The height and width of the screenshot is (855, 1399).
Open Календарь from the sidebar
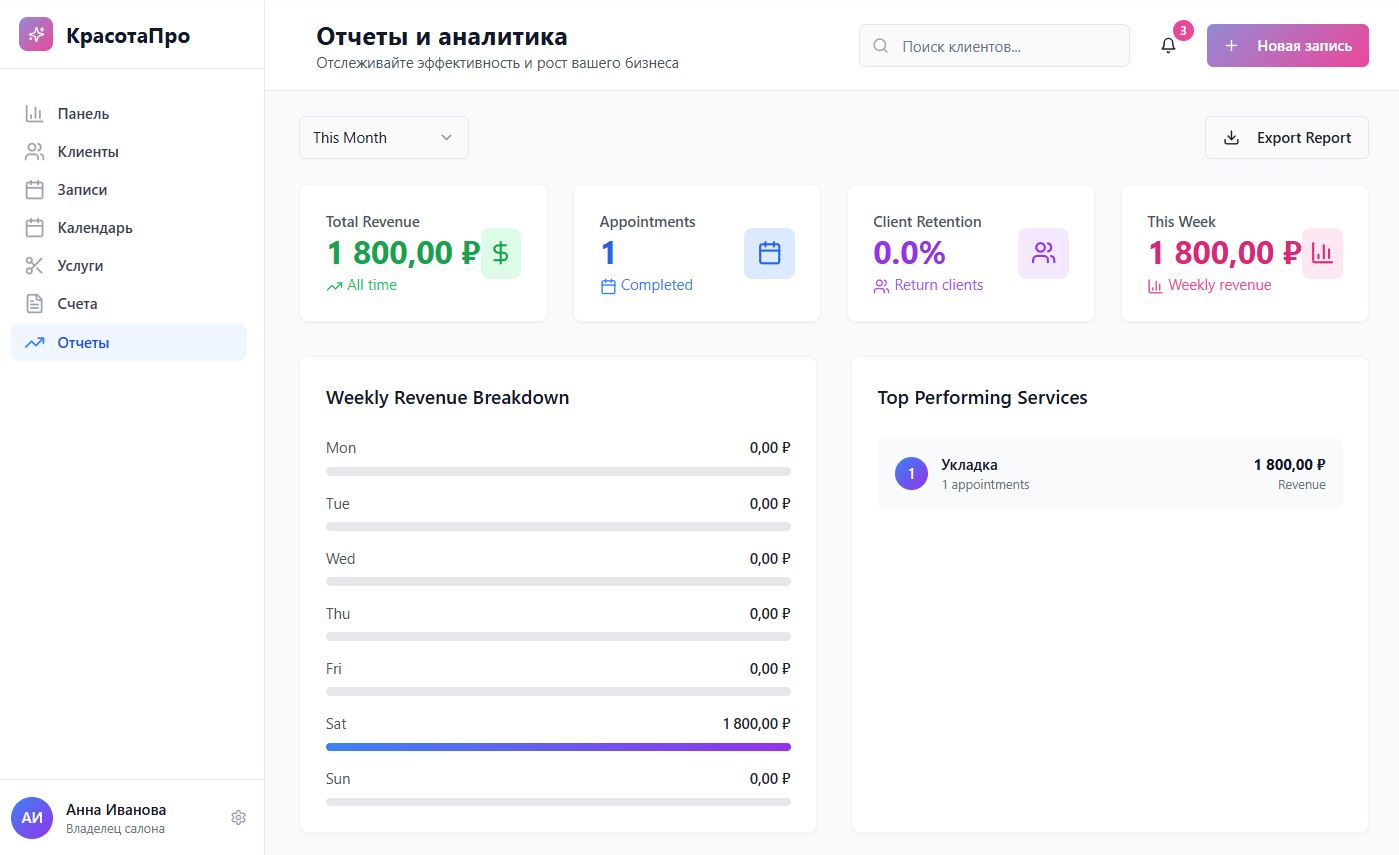point(95,228)
